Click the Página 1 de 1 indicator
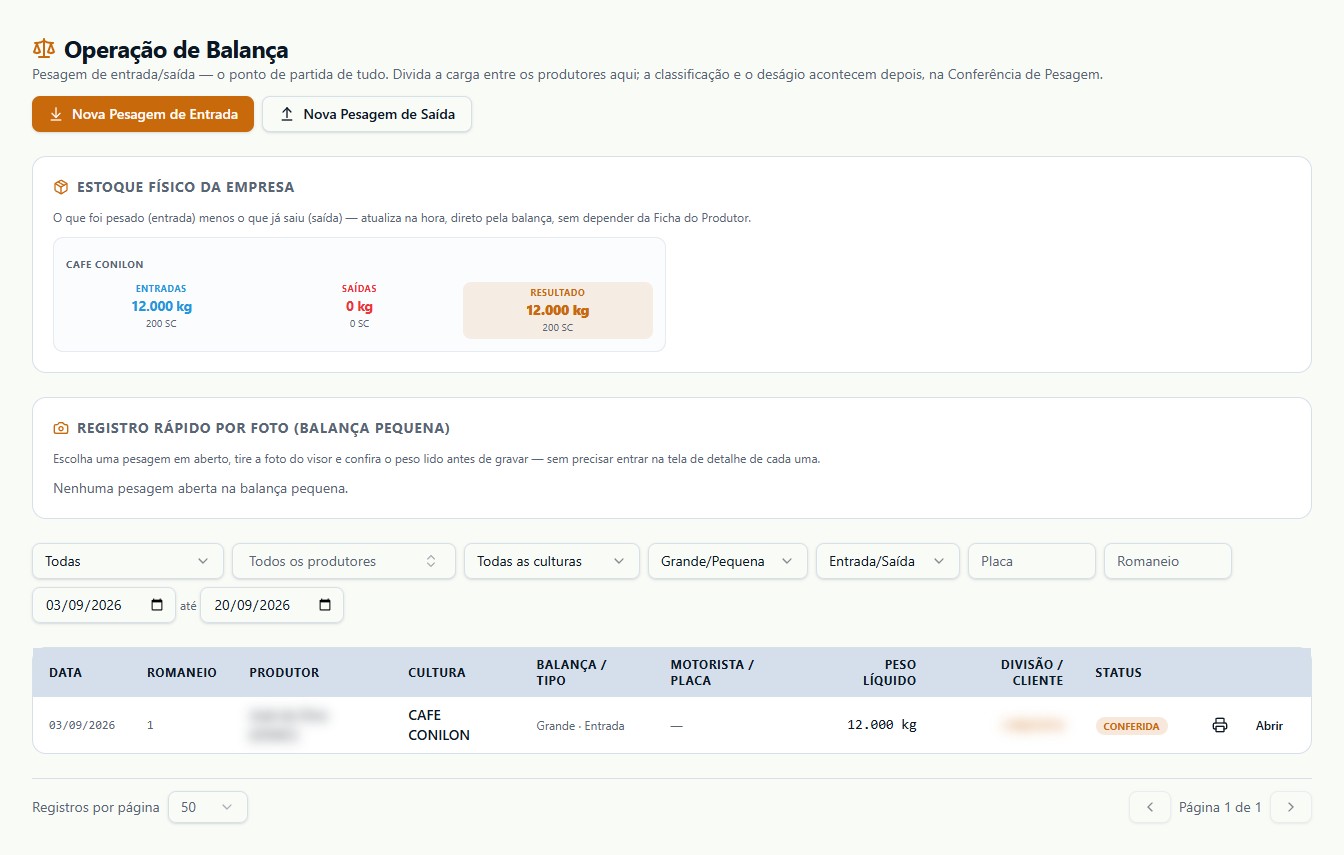 1220,807
